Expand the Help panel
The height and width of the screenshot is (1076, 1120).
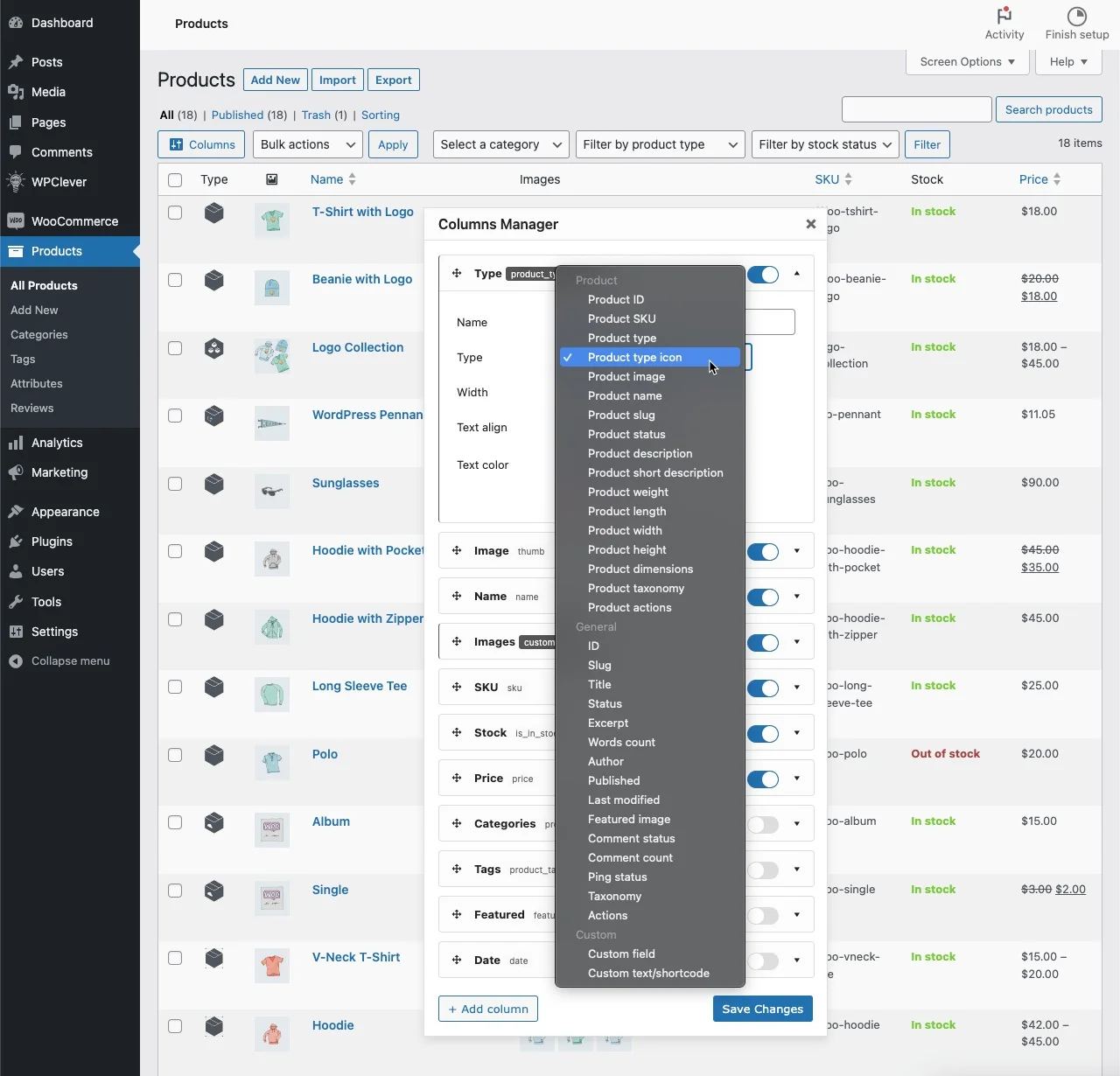click(1068, 62)
